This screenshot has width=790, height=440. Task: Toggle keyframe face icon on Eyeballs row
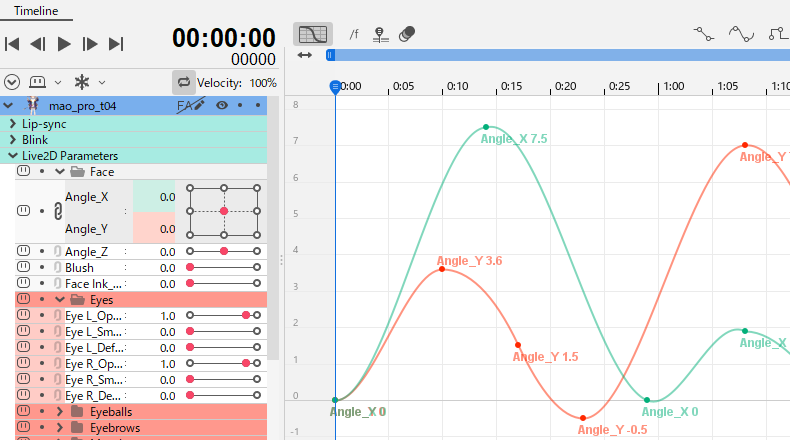(23, 411)
